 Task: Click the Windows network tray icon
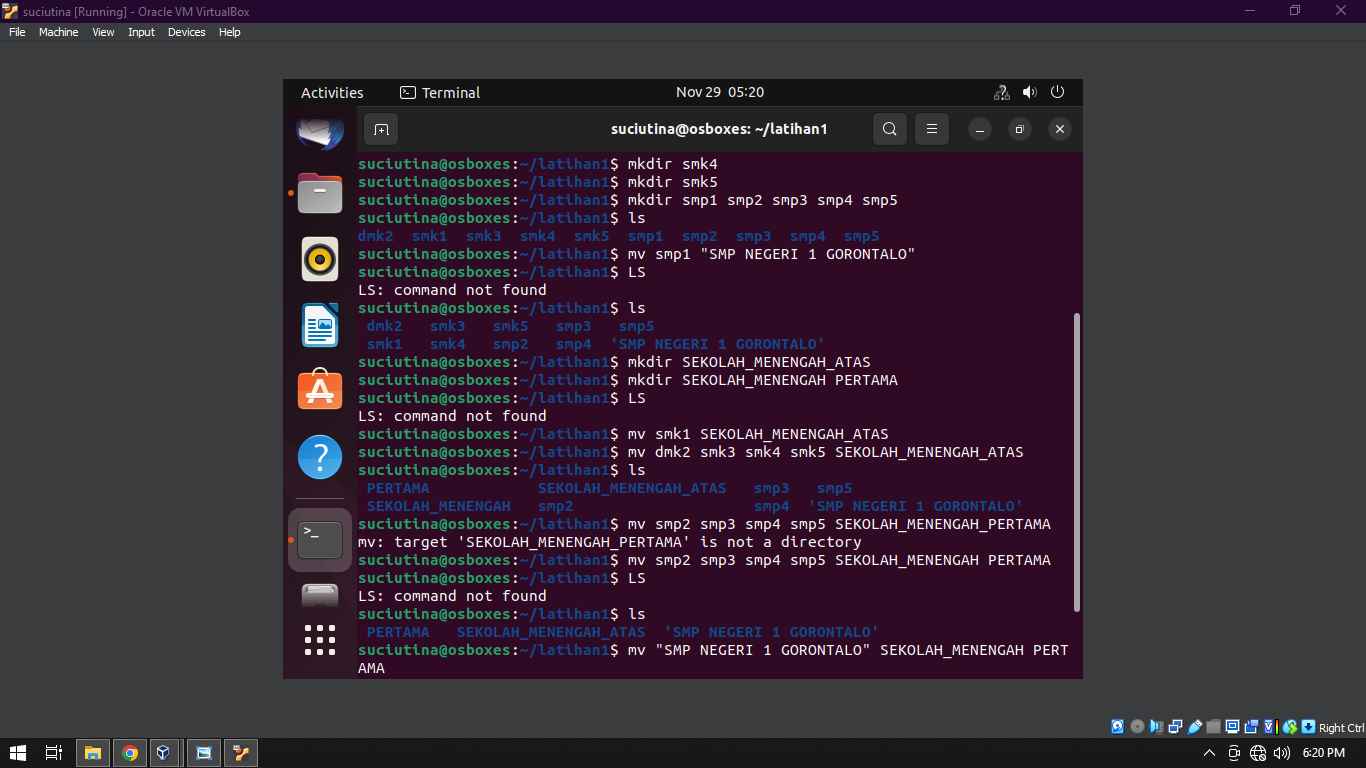tap(1258, 753)
